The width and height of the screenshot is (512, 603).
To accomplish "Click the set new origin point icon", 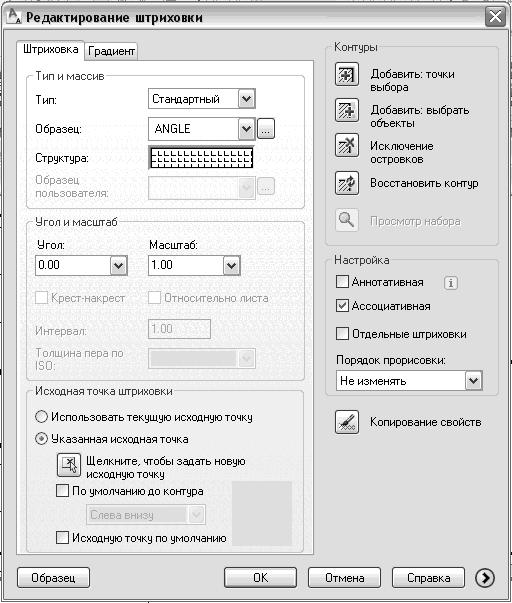I will pos(69,465).
